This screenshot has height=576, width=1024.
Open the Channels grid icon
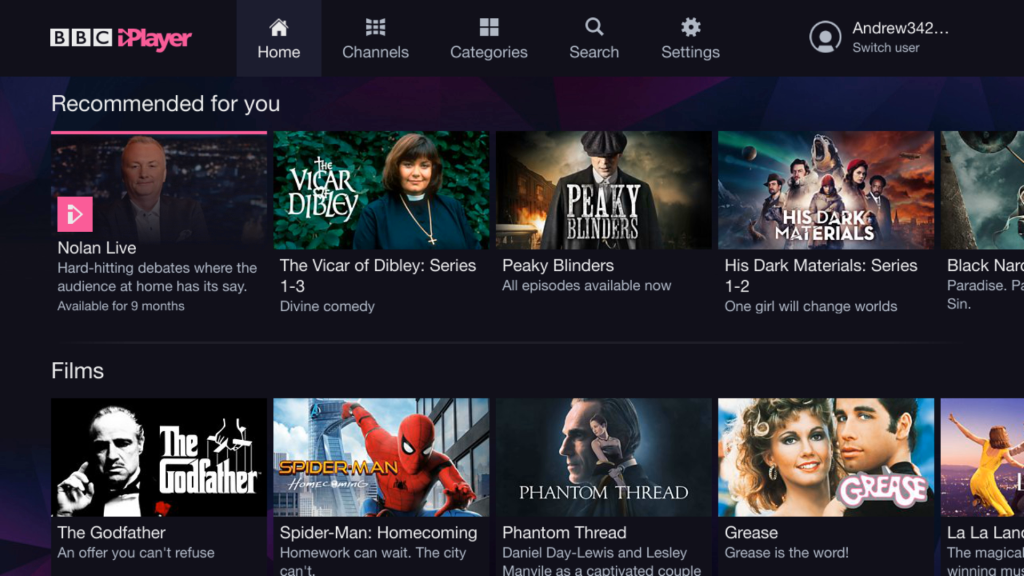[x=375, y=27]
